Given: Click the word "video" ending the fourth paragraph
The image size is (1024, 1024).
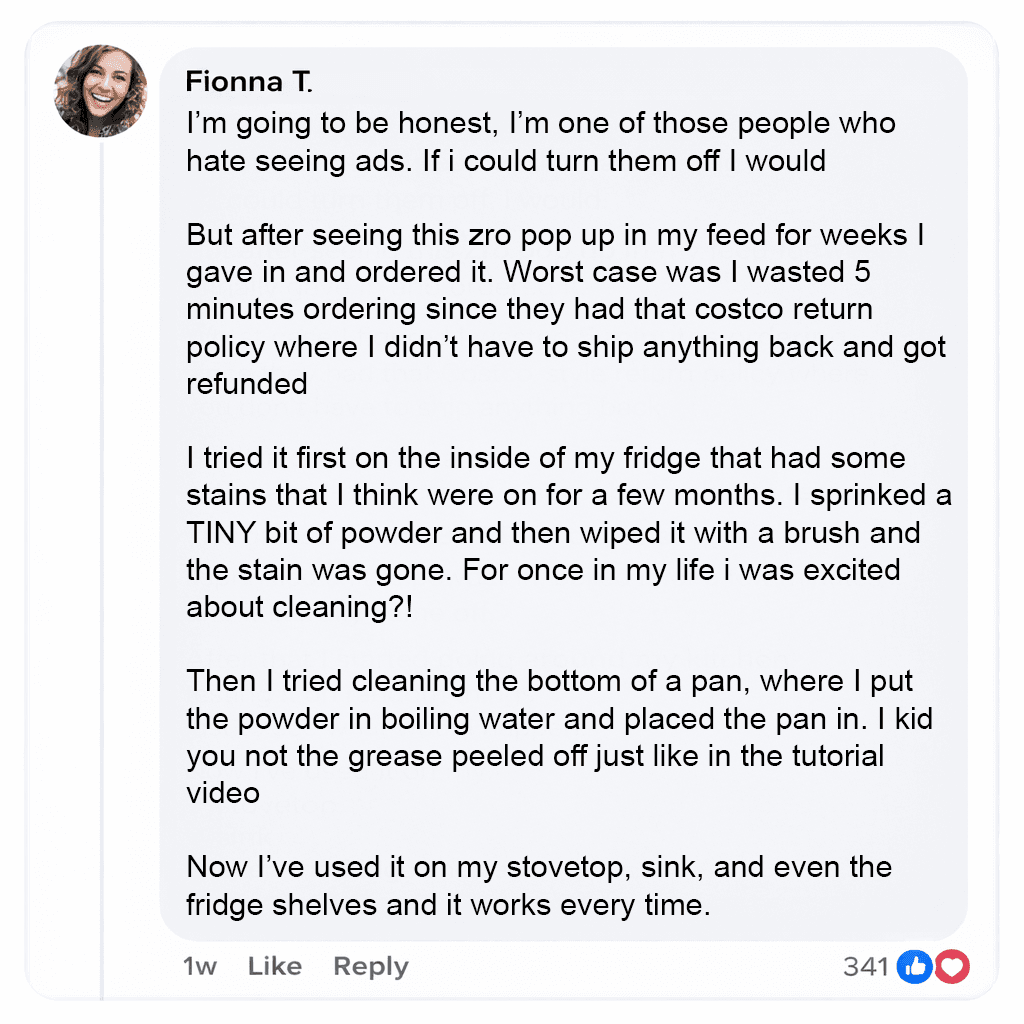Looking at the screenshot, I should pyautogui.click(x=223, y=792).
